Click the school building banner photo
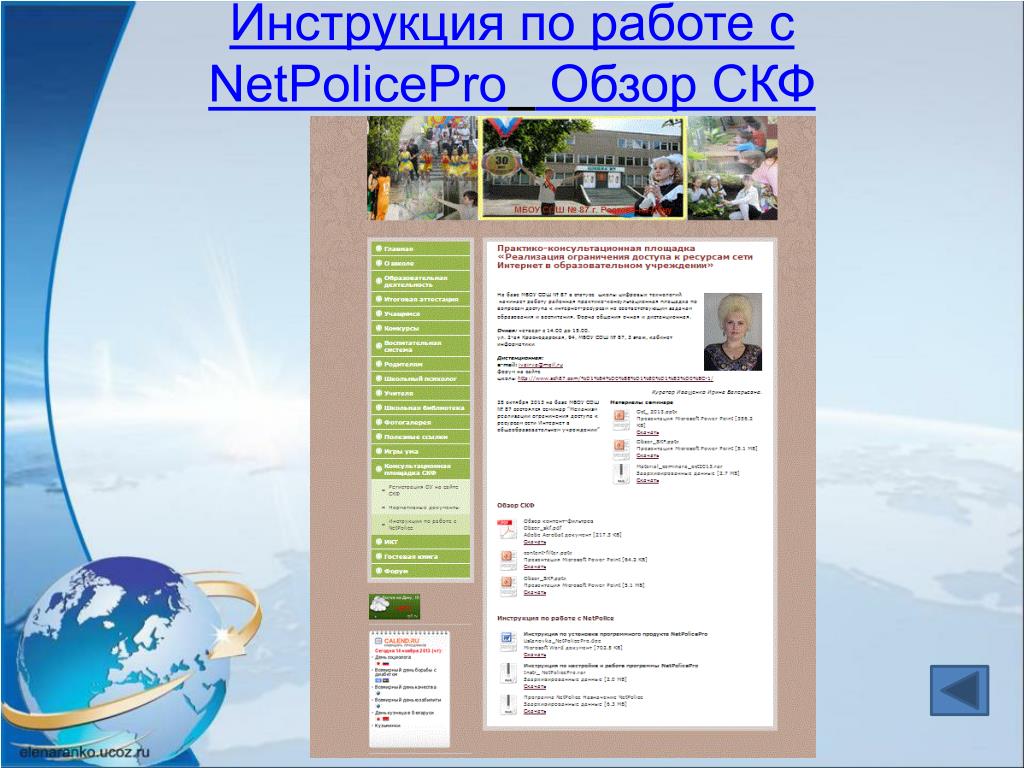The width and height of the screenshot is (1024, 768). click(583, 168)
